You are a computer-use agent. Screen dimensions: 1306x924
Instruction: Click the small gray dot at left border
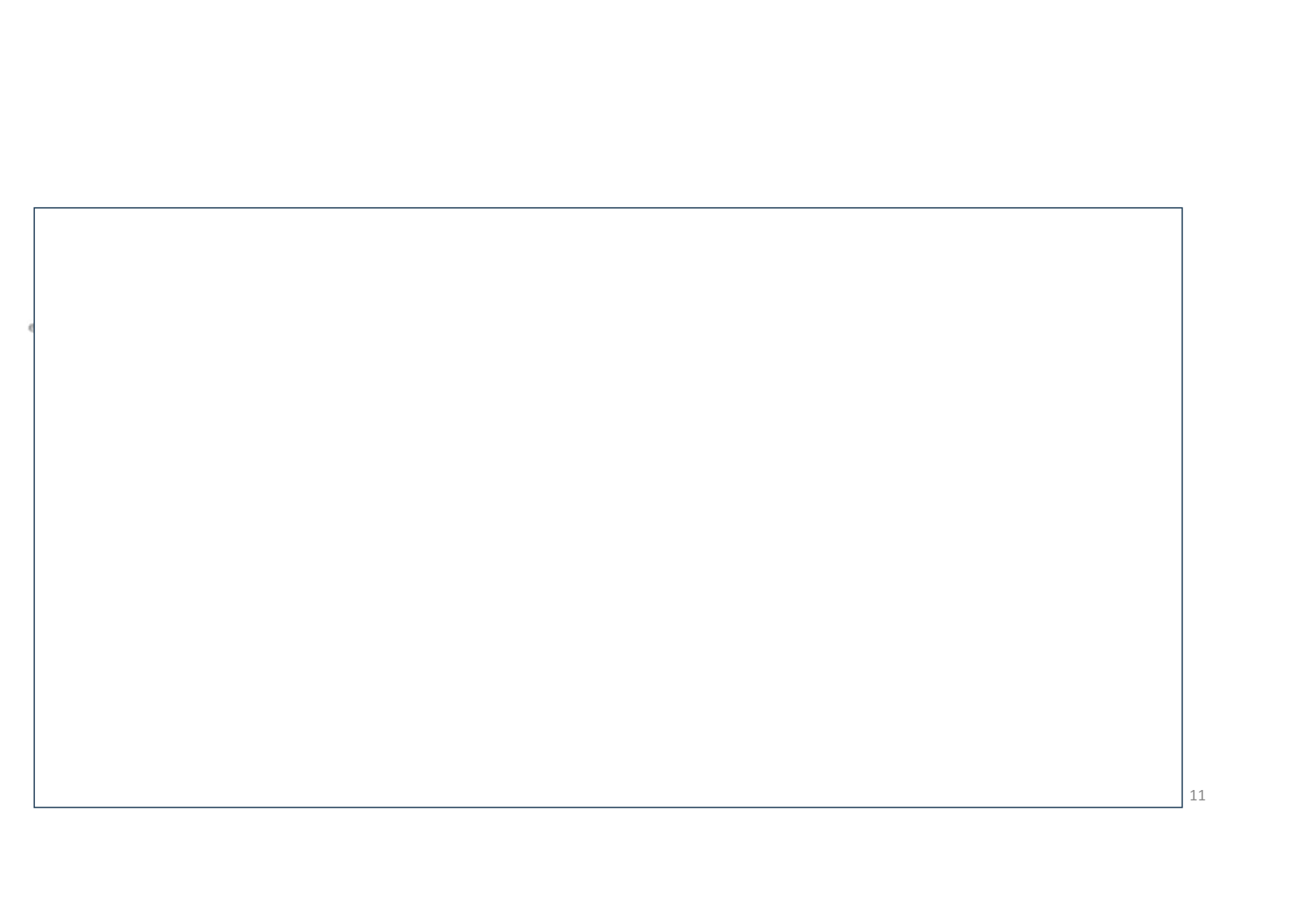pos(31,328)
